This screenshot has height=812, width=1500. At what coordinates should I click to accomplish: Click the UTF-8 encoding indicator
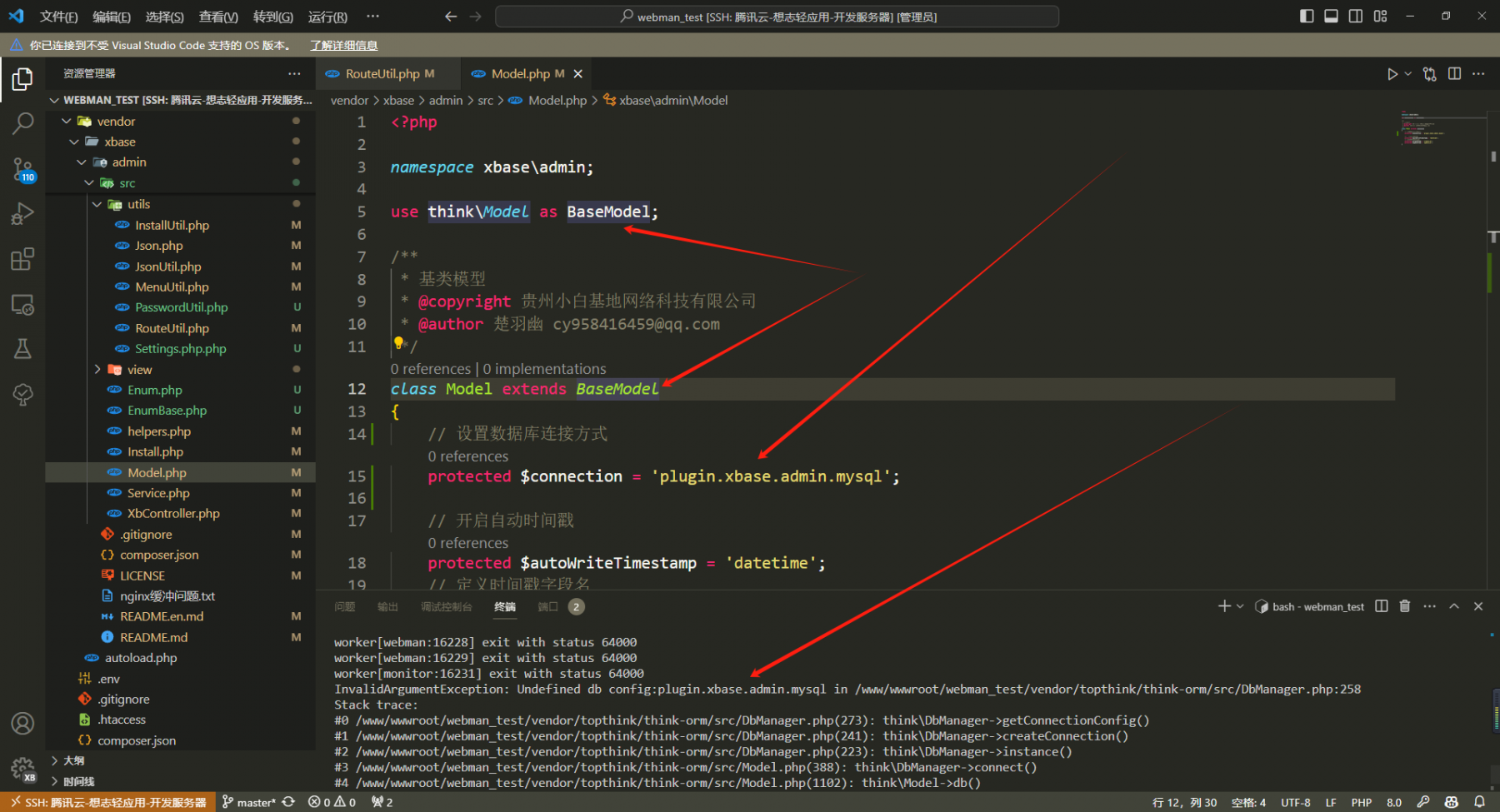pos(1295,802)
